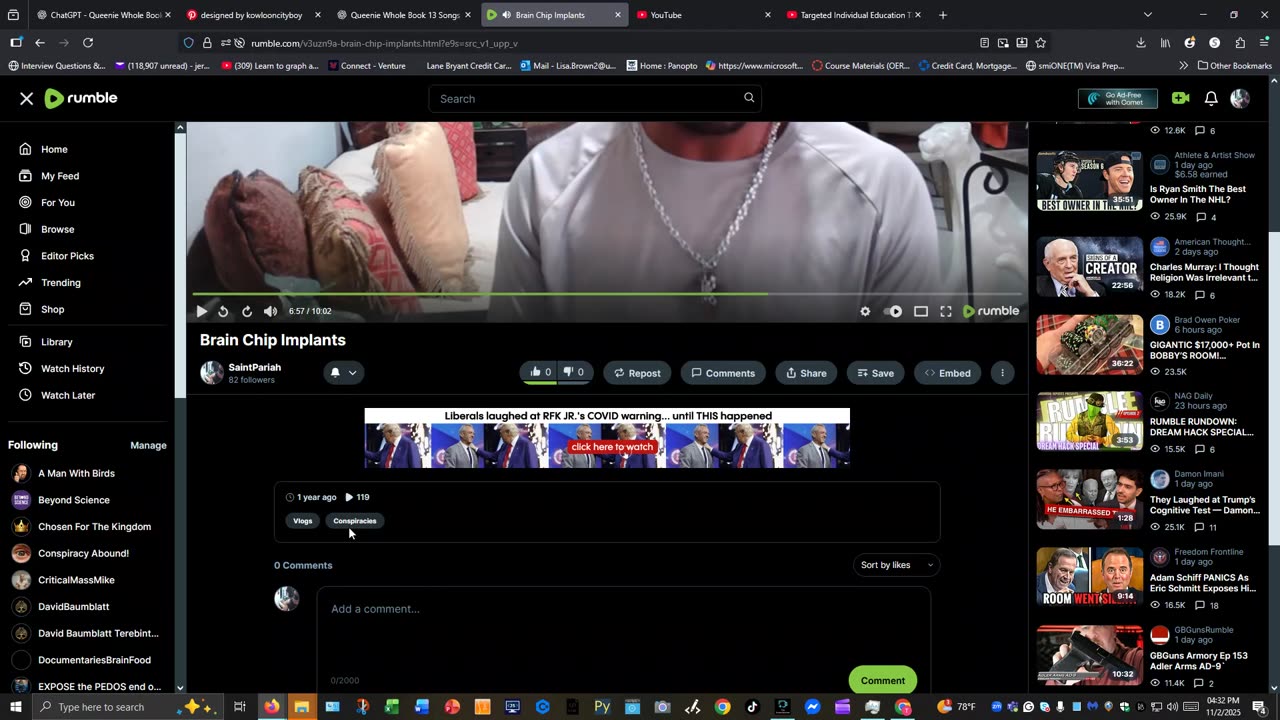Close the Brain Chip Implants browser tab
1280x720 pixels.
[617, 15]
